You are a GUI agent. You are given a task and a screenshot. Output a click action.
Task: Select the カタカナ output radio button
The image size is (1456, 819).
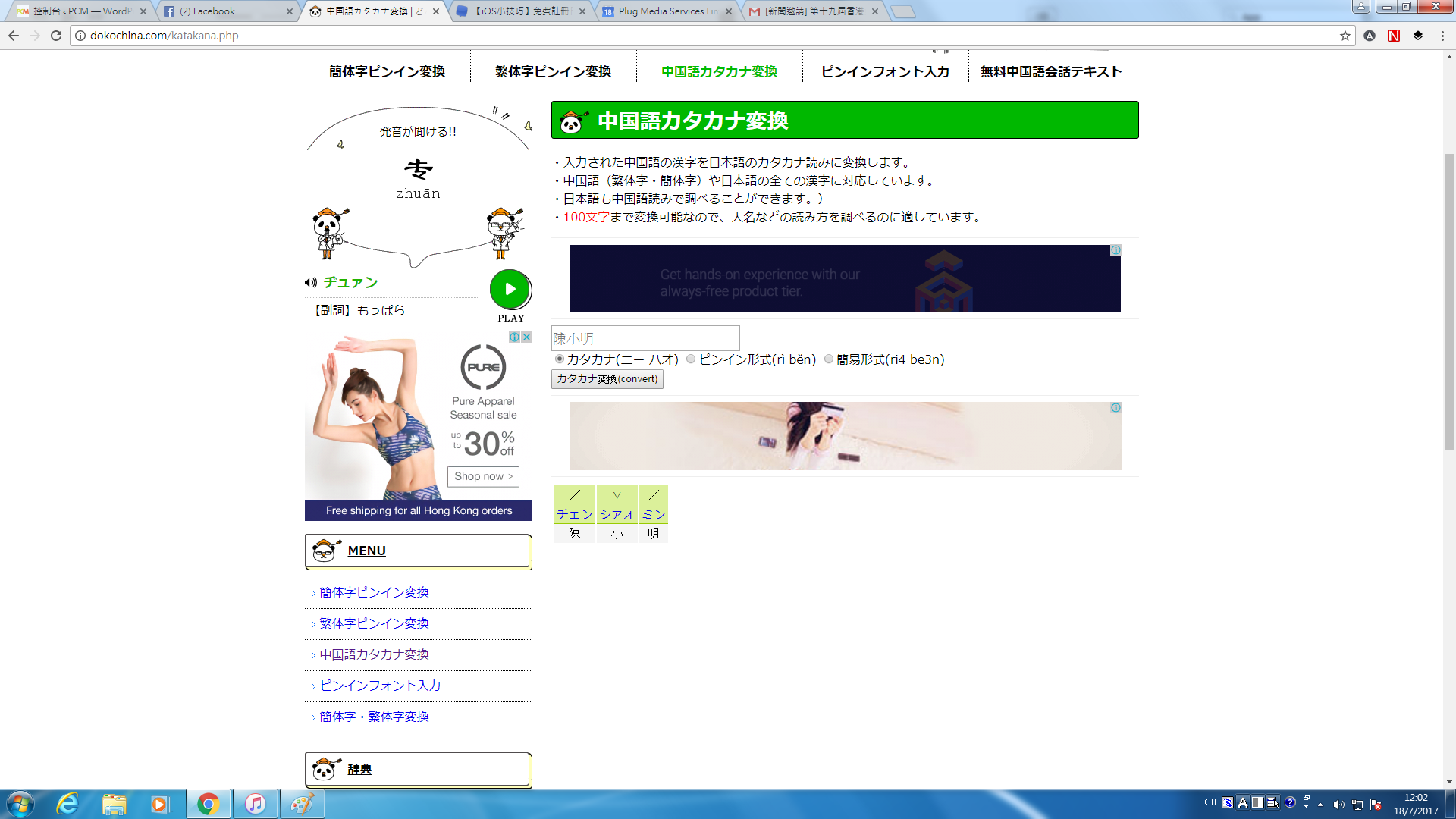pos(560,359)
